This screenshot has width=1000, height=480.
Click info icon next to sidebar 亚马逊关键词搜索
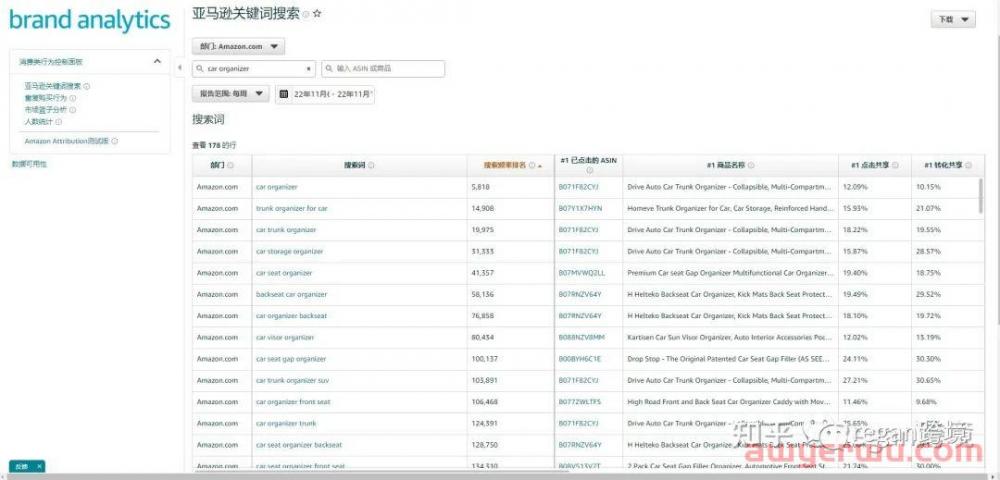[x=87, y=86]
